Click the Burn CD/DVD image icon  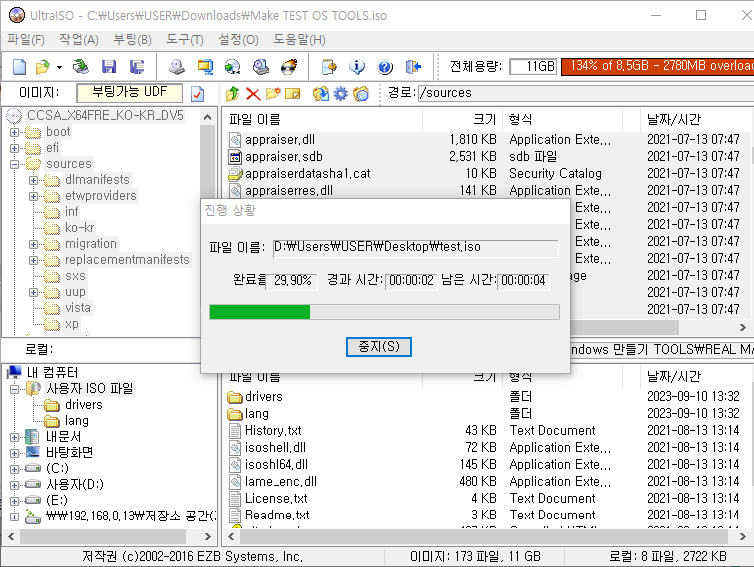[289, 66]
